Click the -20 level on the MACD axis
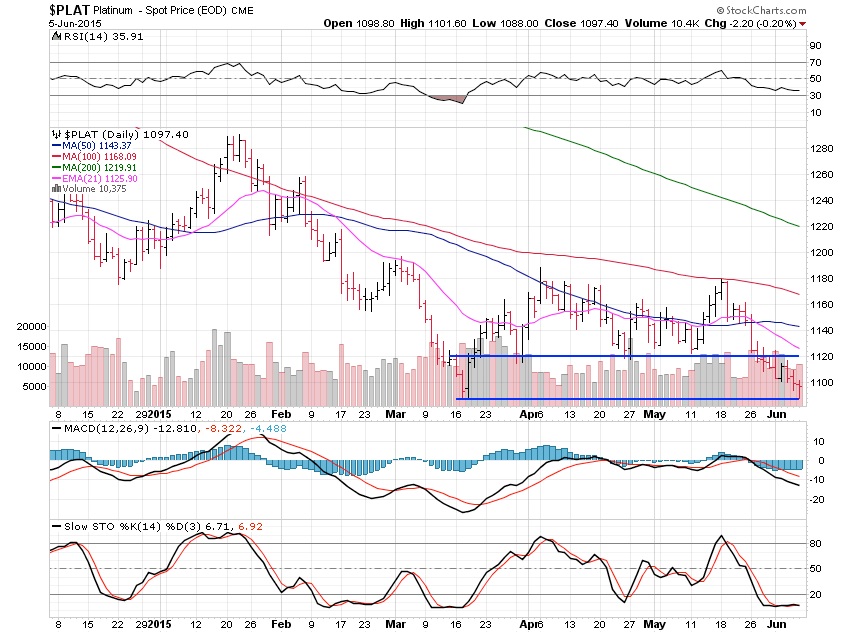 tap(817, 500)
